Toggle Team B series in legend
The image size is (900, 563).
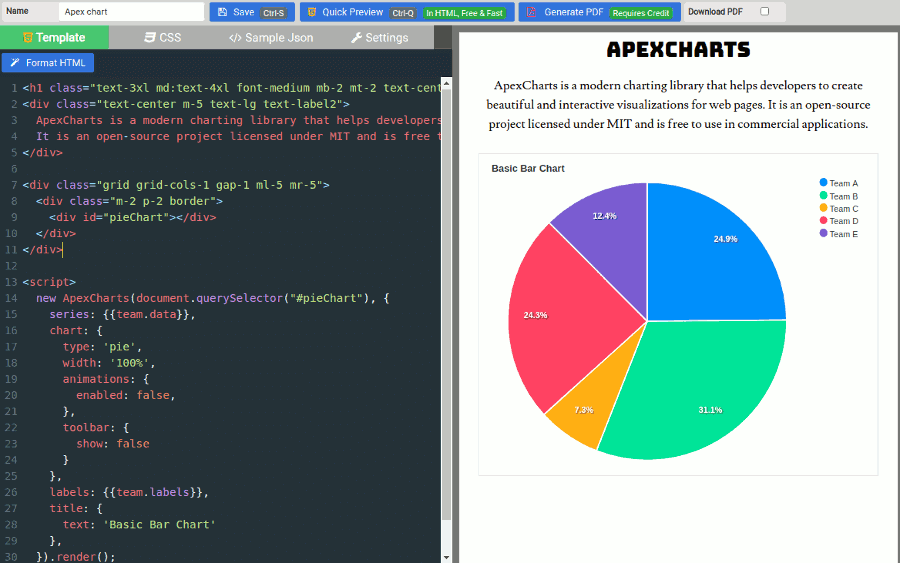839,196
